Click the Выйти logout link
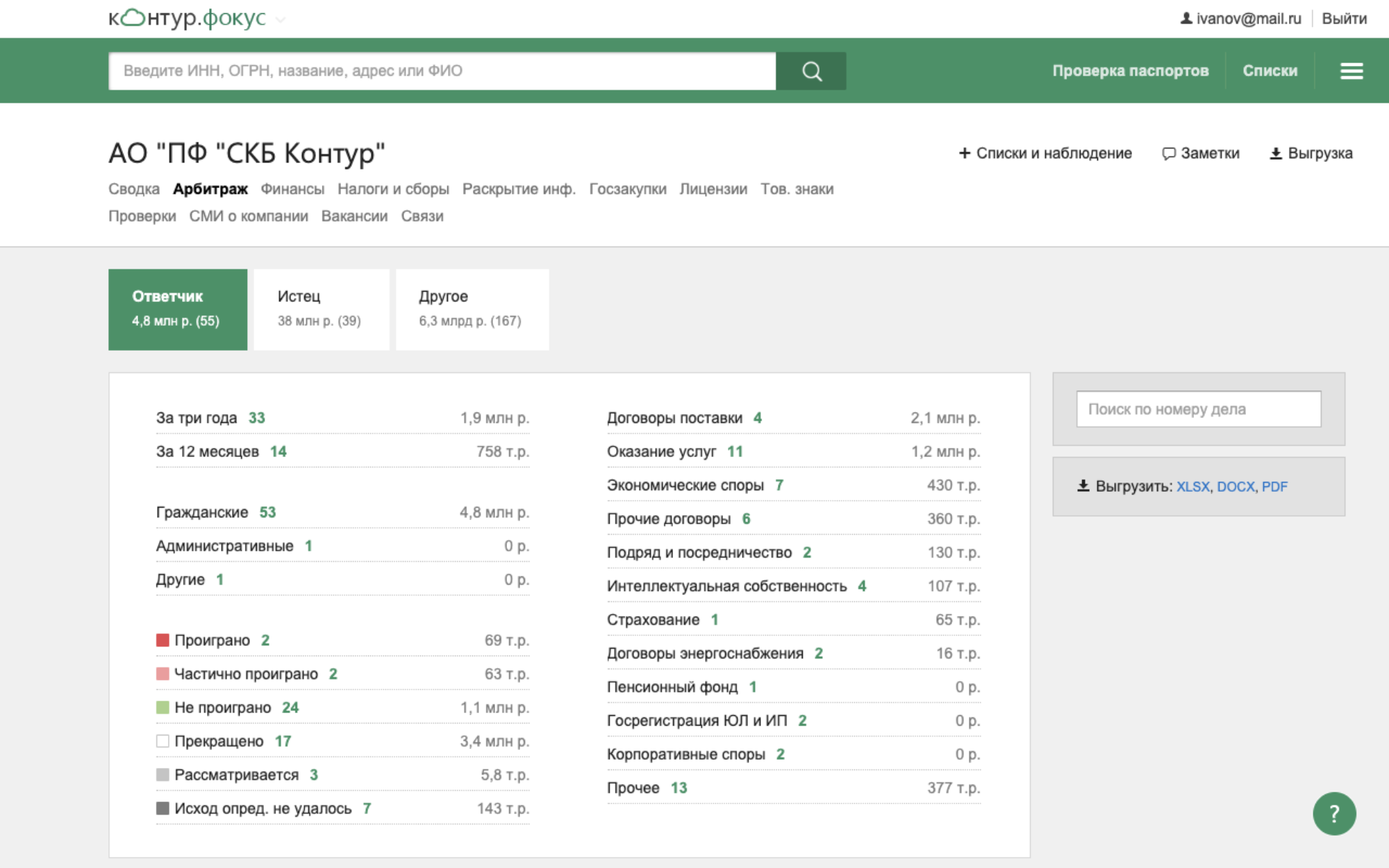 tap(1344, 19)
